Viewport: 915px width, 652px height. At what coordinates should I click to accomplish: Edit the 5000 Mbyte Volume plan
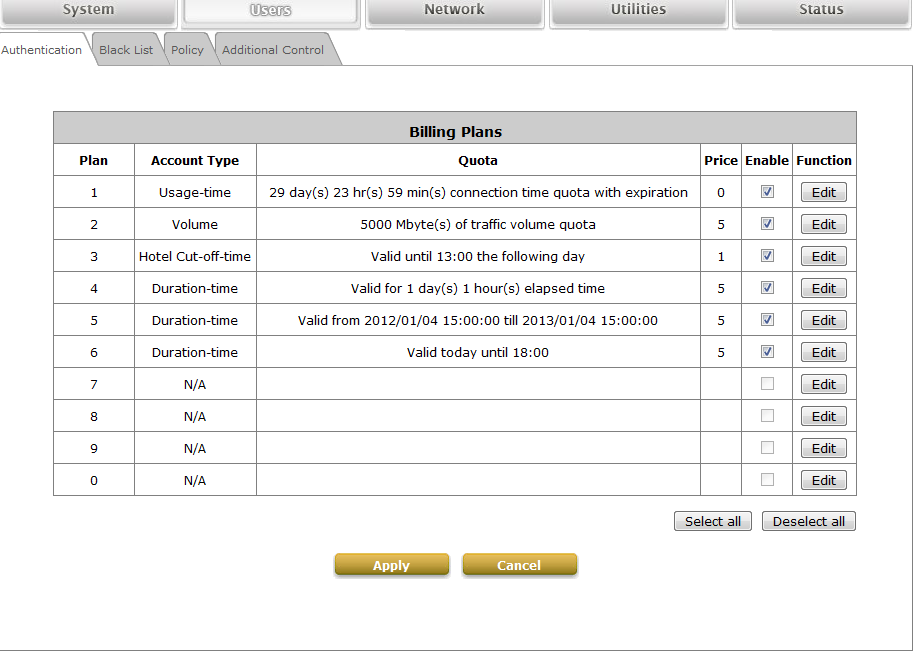[823, 225]
